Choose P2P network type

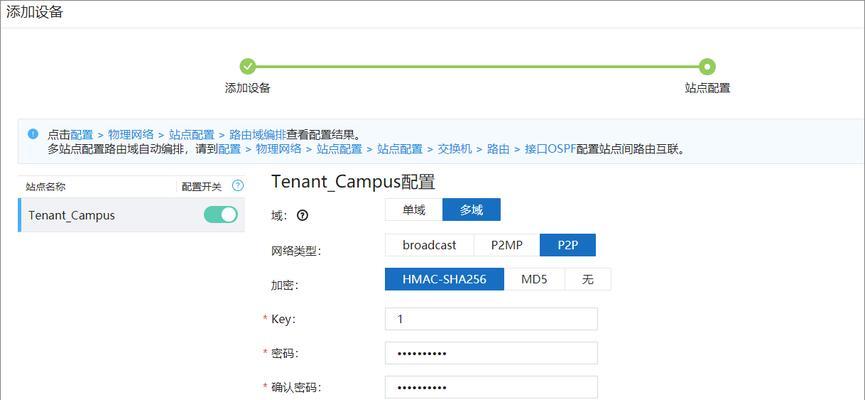pos(568,246)
